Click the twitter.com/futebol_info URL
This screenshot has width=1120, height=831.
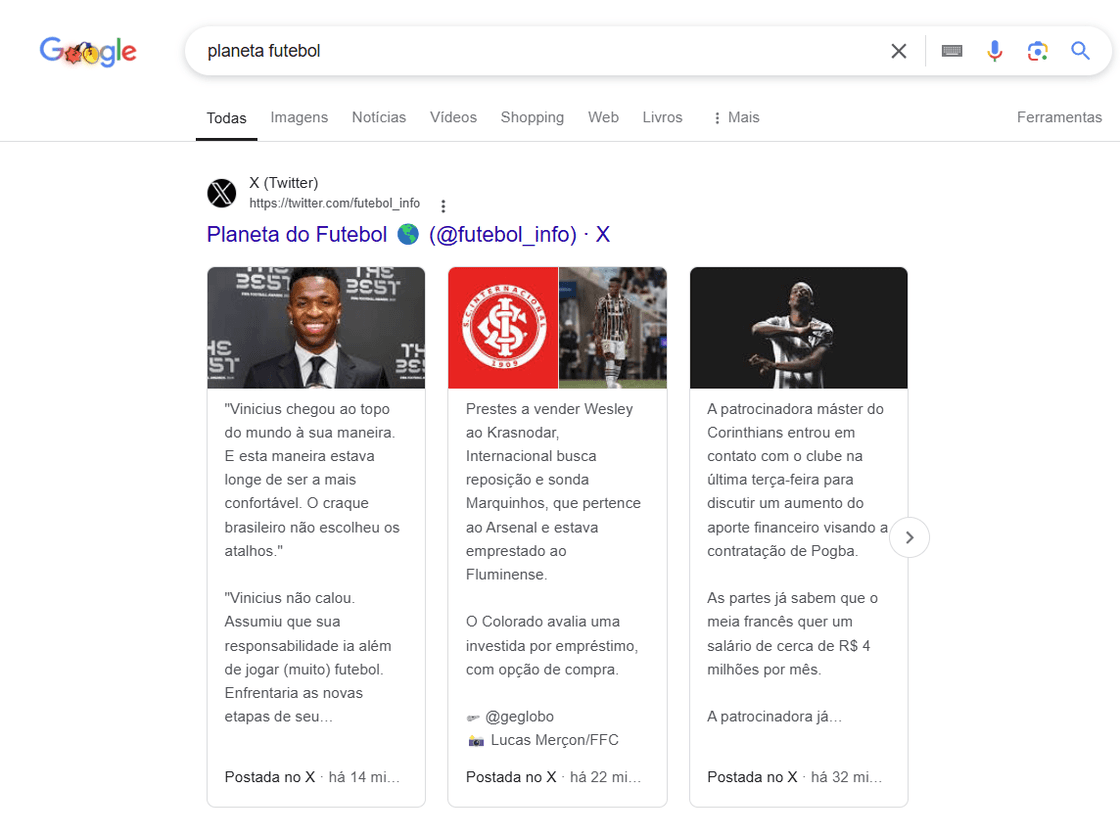(335, 203)
